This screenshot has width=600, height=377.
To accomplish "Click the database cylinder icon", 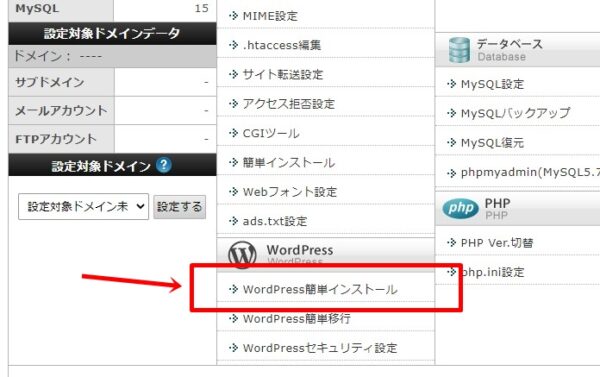I will pos(459,50).
